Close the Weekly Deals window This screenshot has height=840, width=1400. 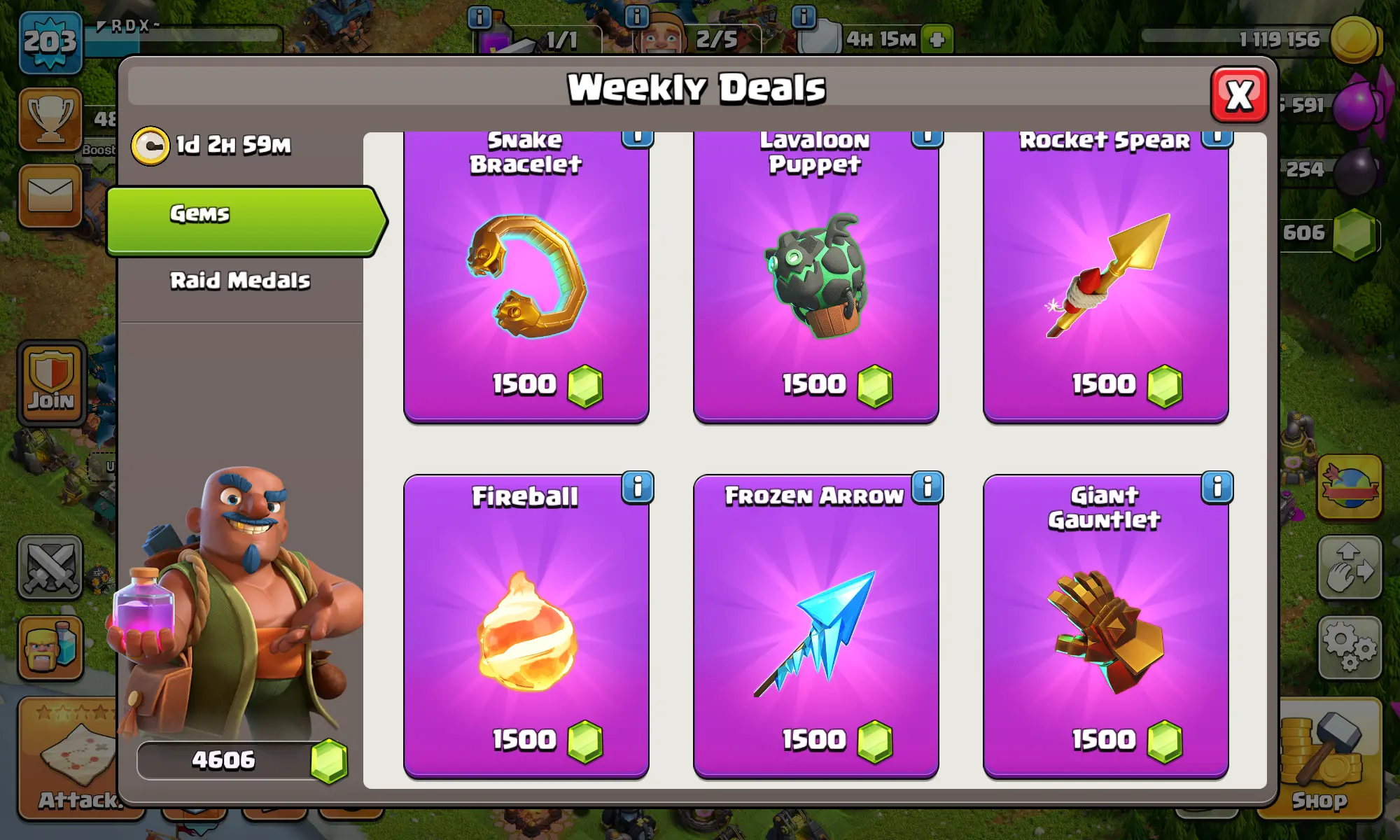click(1239, 94)
